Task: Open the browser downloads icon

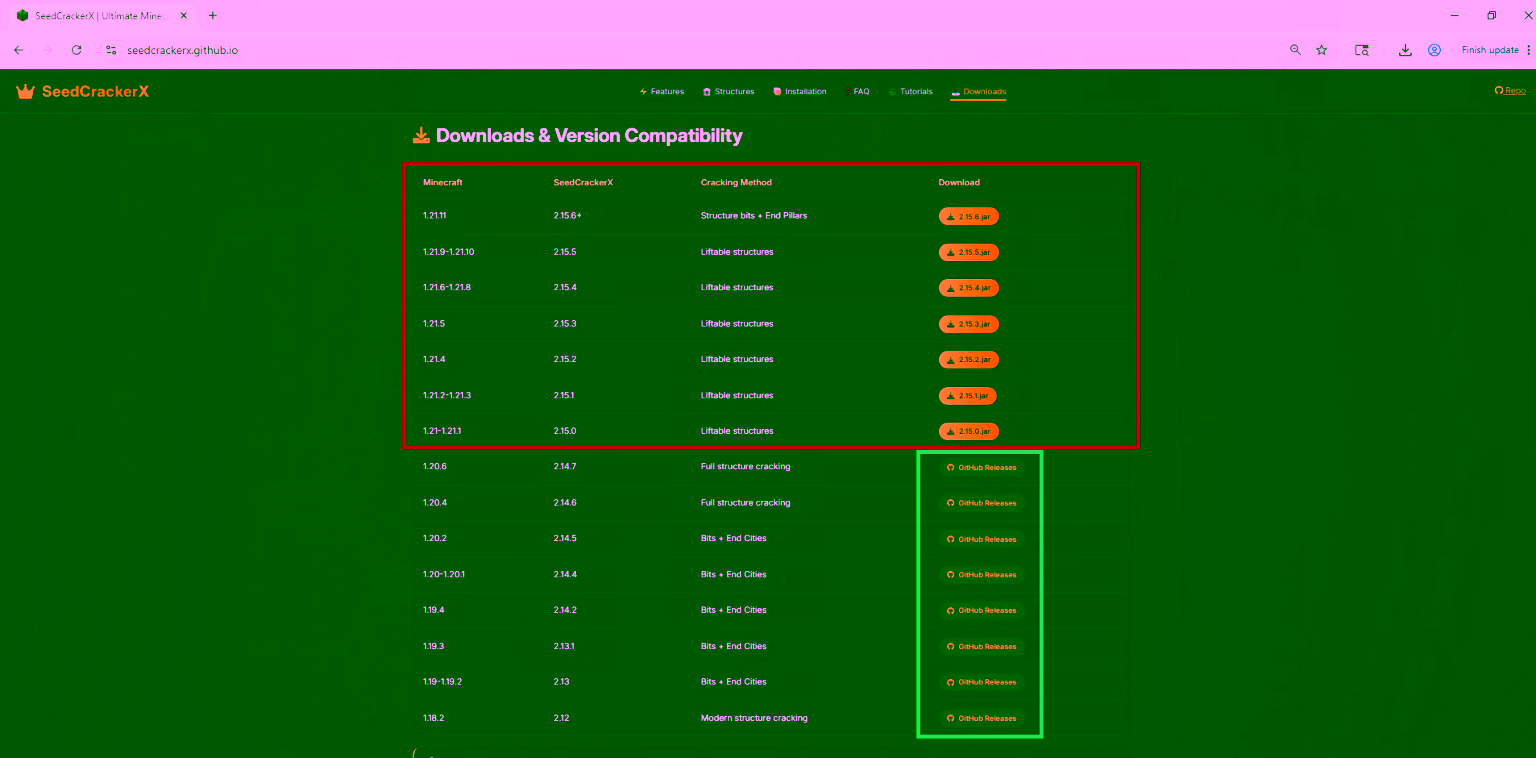Action: [1405, 50]
